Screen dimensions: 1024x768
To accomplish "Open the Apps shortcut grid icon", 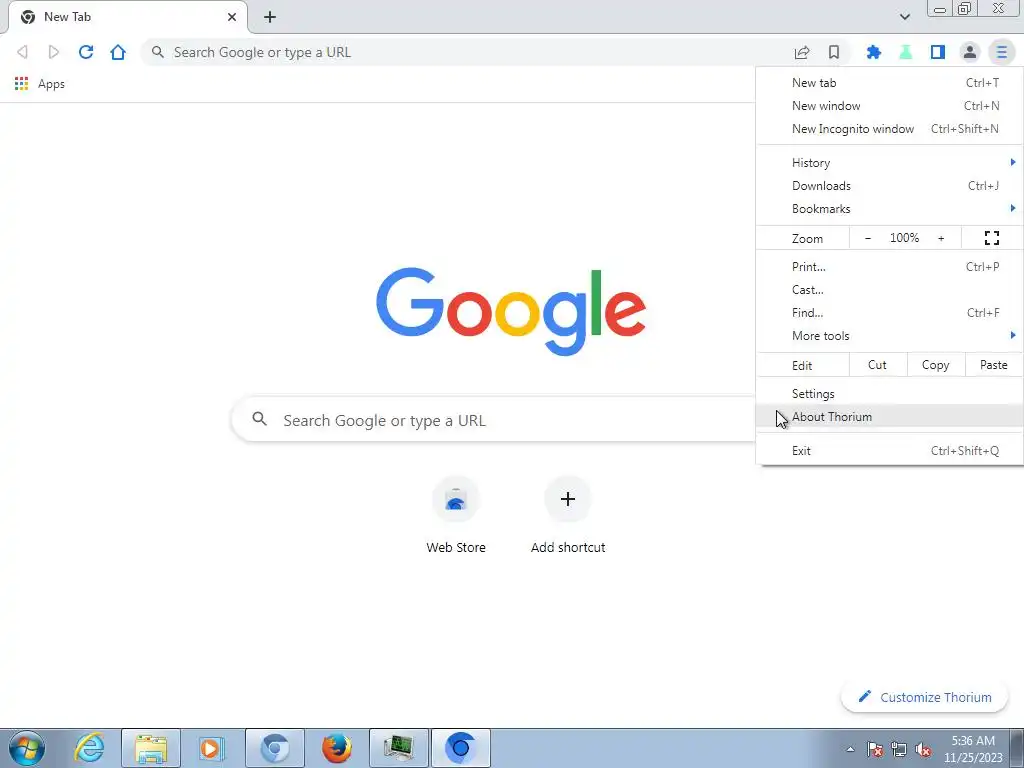I will (x=22, y=84).
